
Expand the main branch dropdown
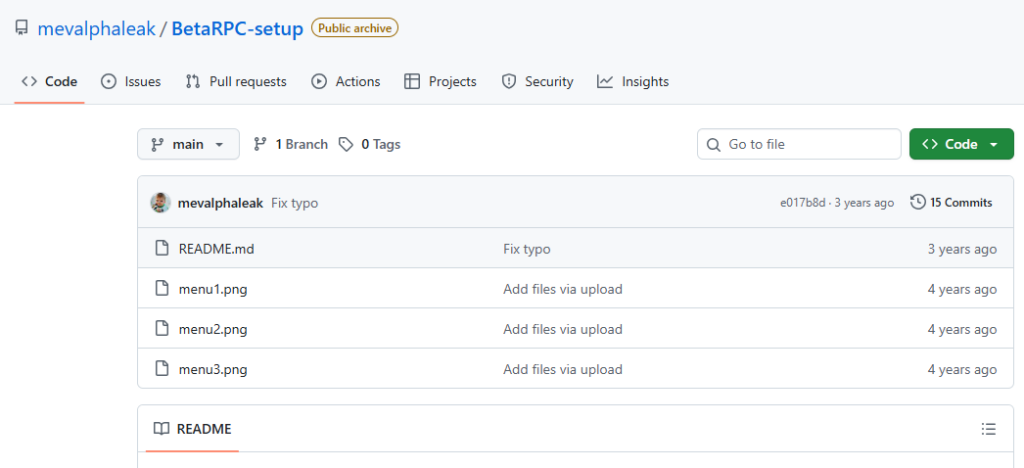188,144
